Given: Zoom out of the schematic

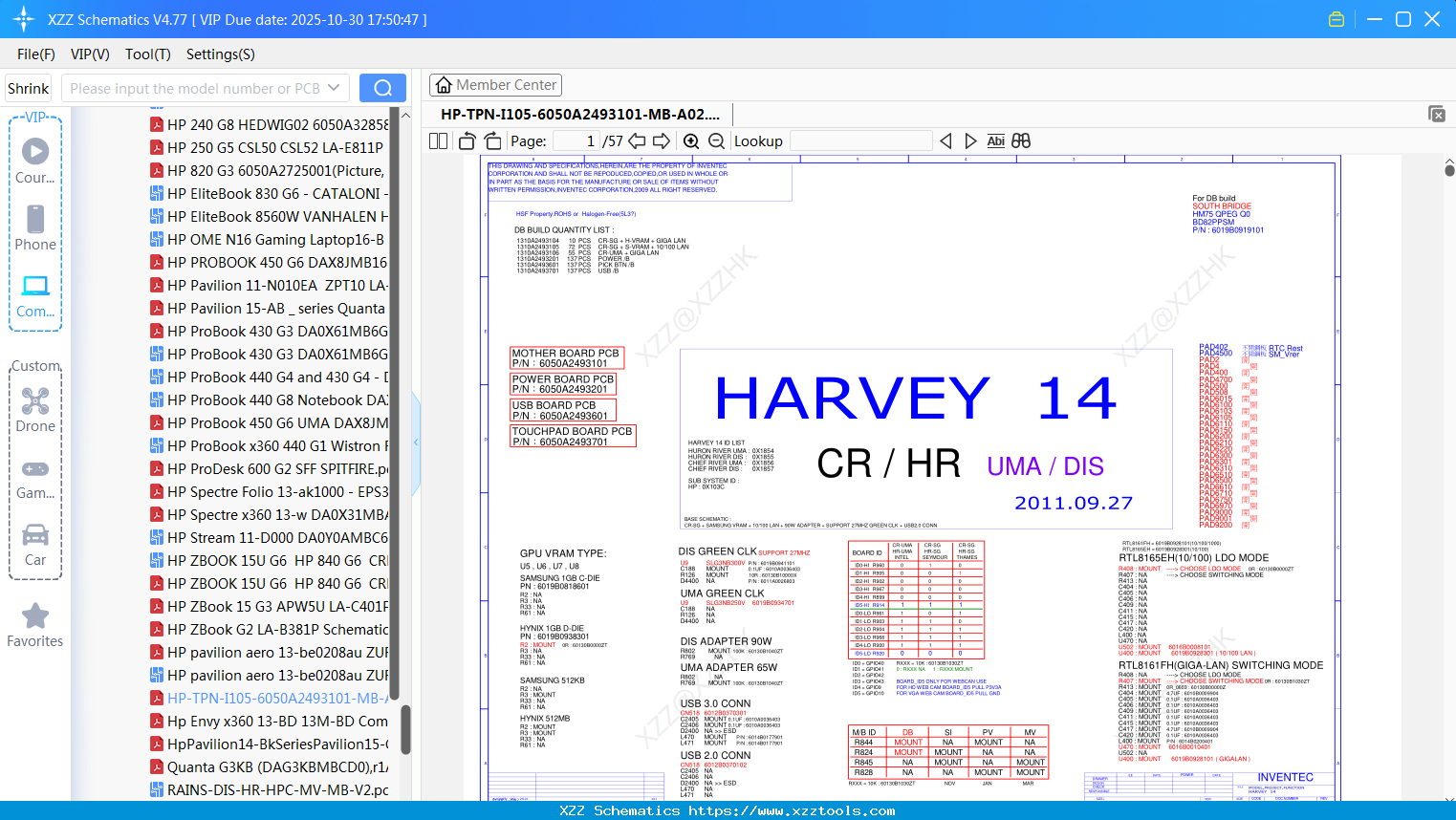Looking at the screenshot, I should click(x=716, y=140).
